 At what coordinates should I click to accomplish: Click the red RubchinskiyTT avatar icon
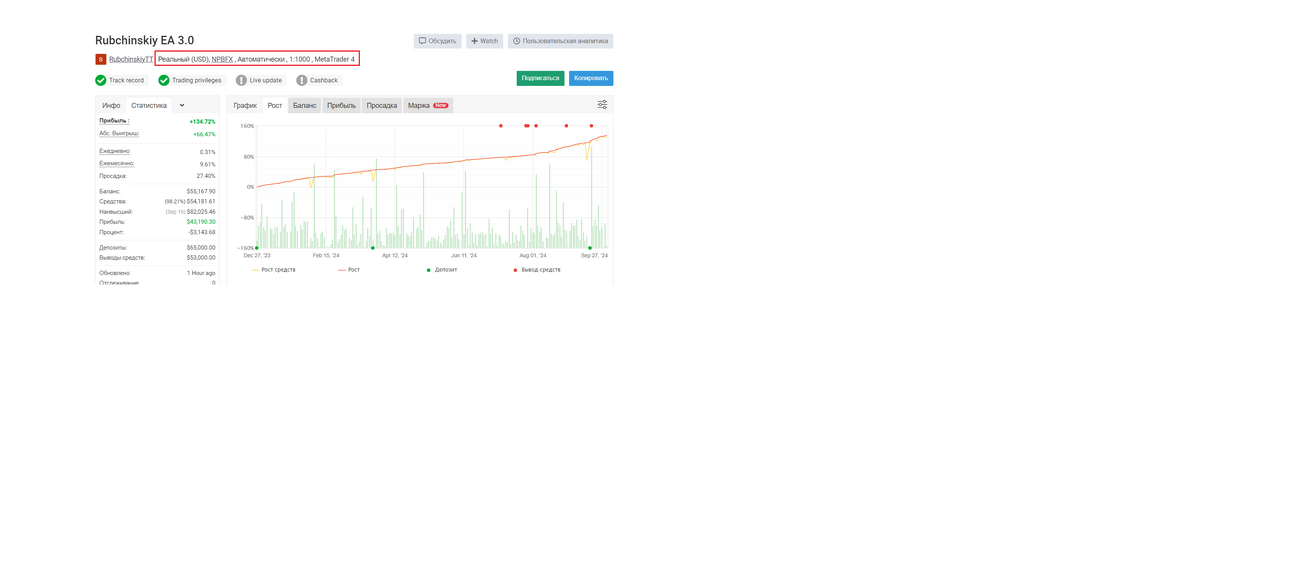click(x=101, y=59)
